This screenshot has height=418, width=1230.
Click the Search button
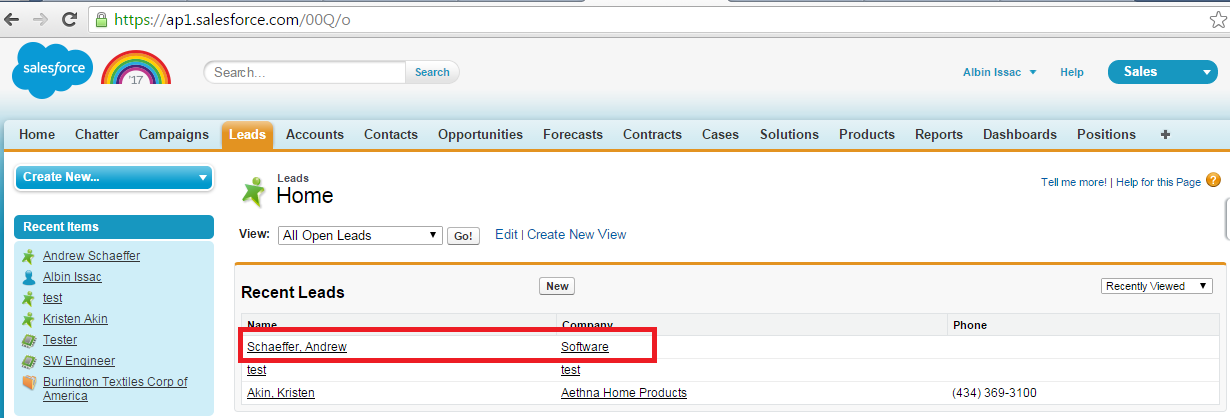pos(432,72)
